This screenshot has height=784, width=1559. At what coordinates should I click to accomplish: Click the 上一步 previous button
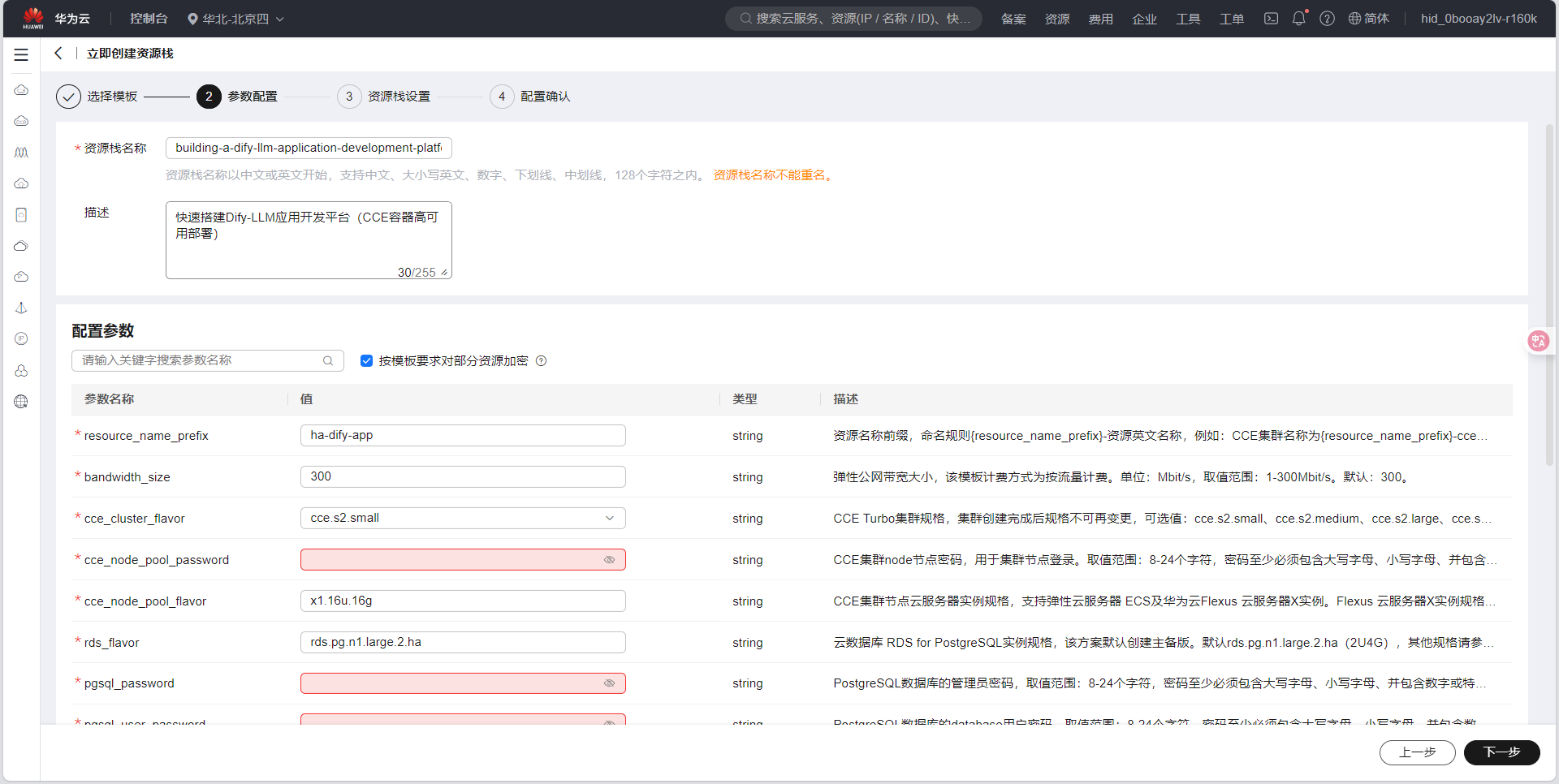click(x=1417, y=752)
